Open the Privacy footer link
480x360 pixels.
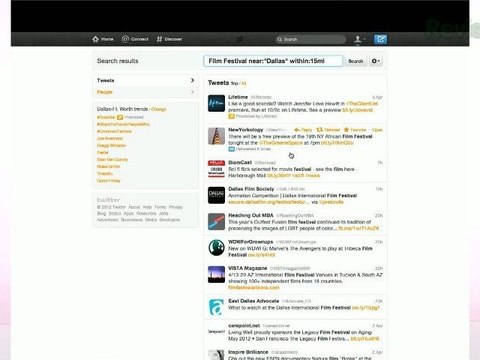176,207
